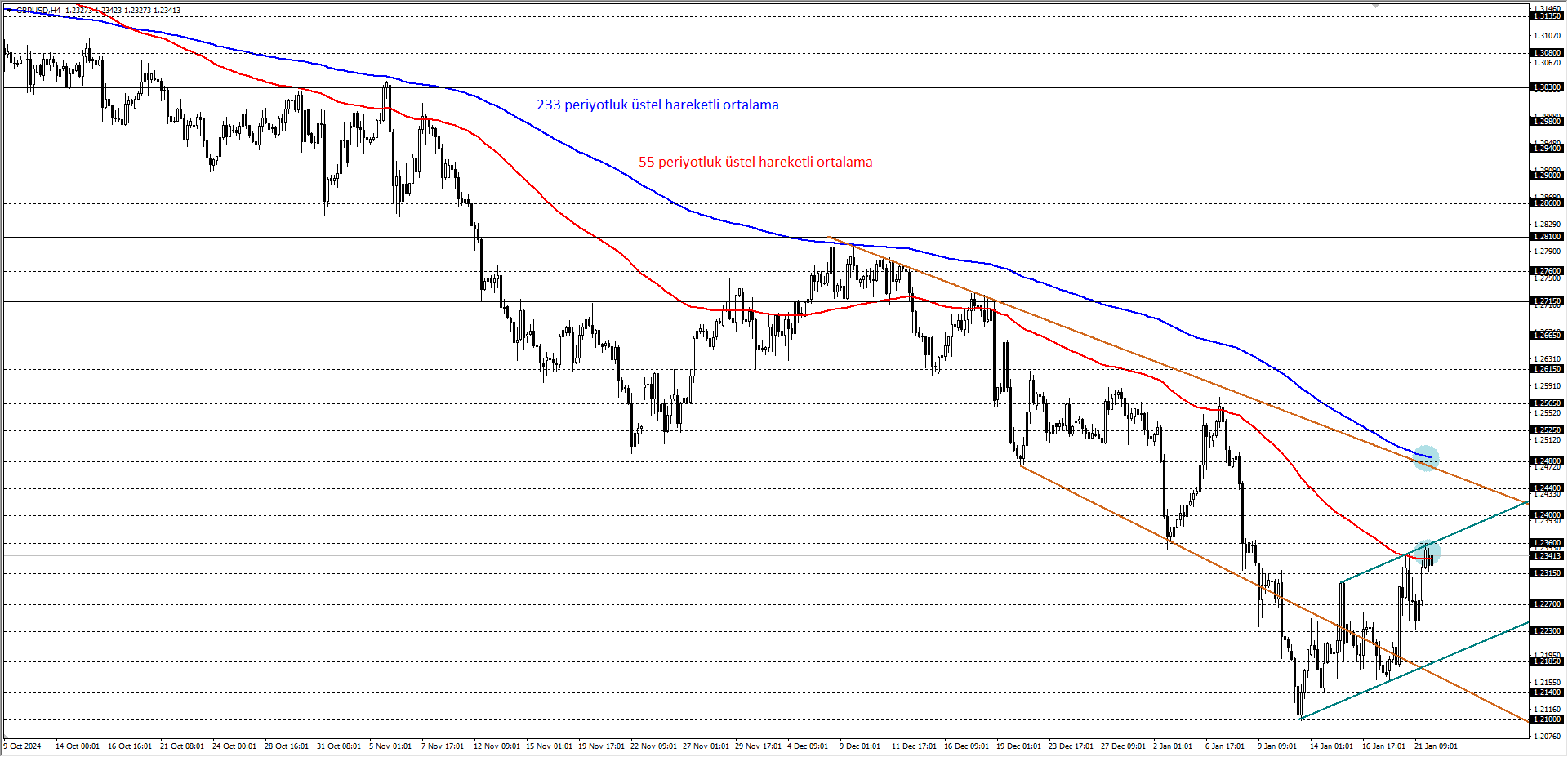Click the '22 Nov 09:01' time axis label
The height and width of the screenshot is (757, 1568).
pos(652,746)
